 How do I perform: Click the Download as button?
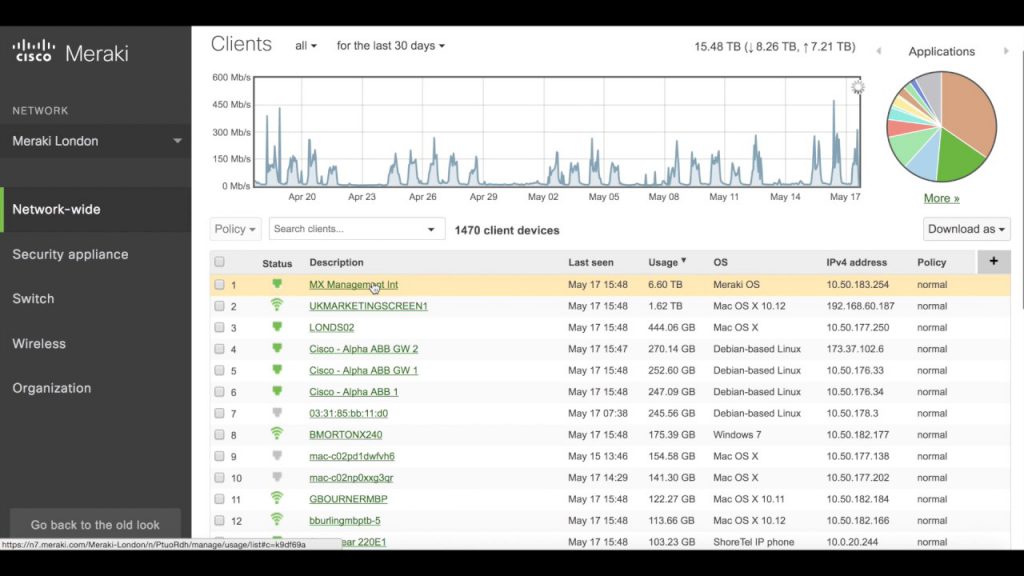coord(966,229)
